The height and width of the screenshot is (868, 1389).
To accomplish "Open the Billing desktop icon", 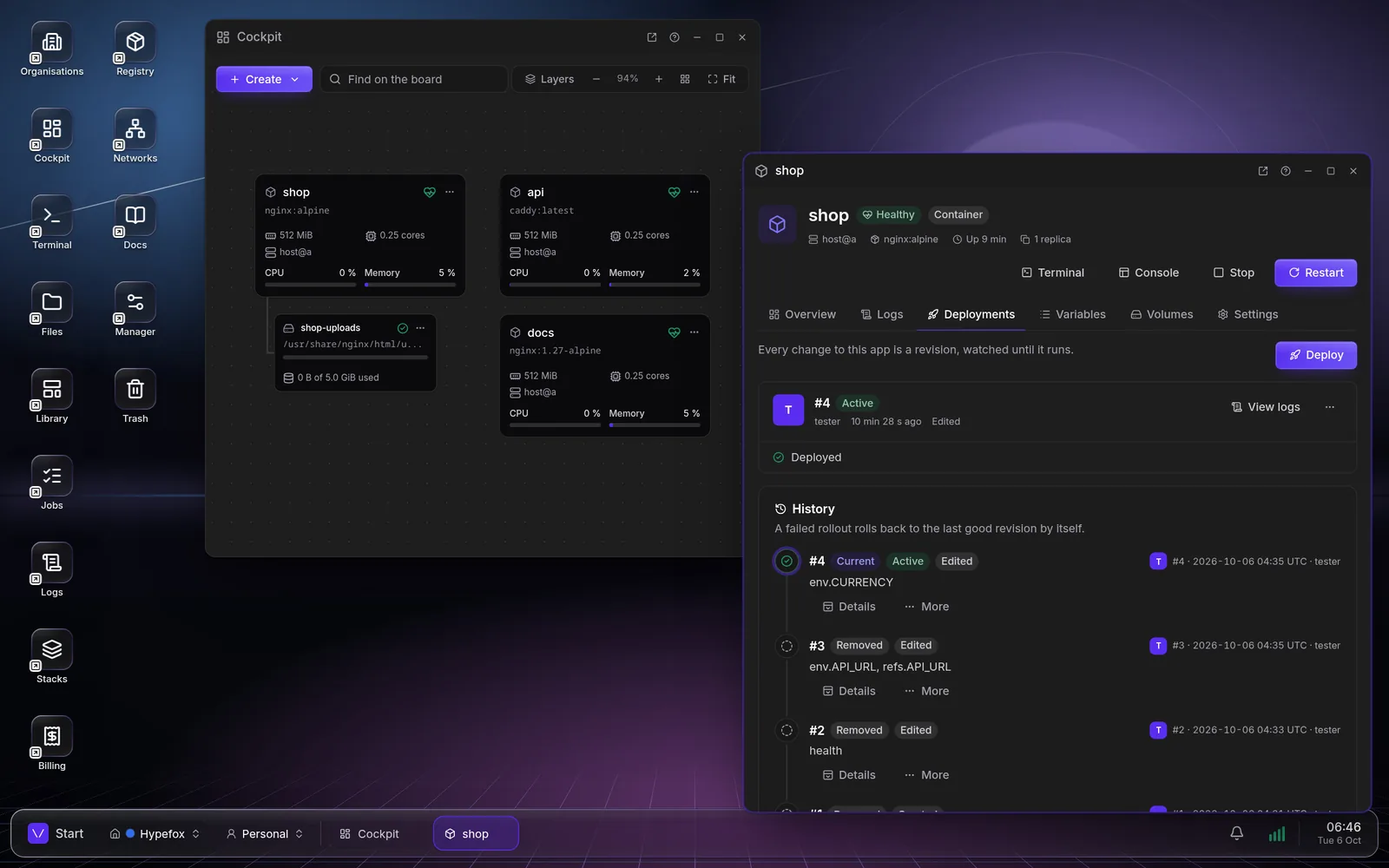I will (x=52, y=744).
